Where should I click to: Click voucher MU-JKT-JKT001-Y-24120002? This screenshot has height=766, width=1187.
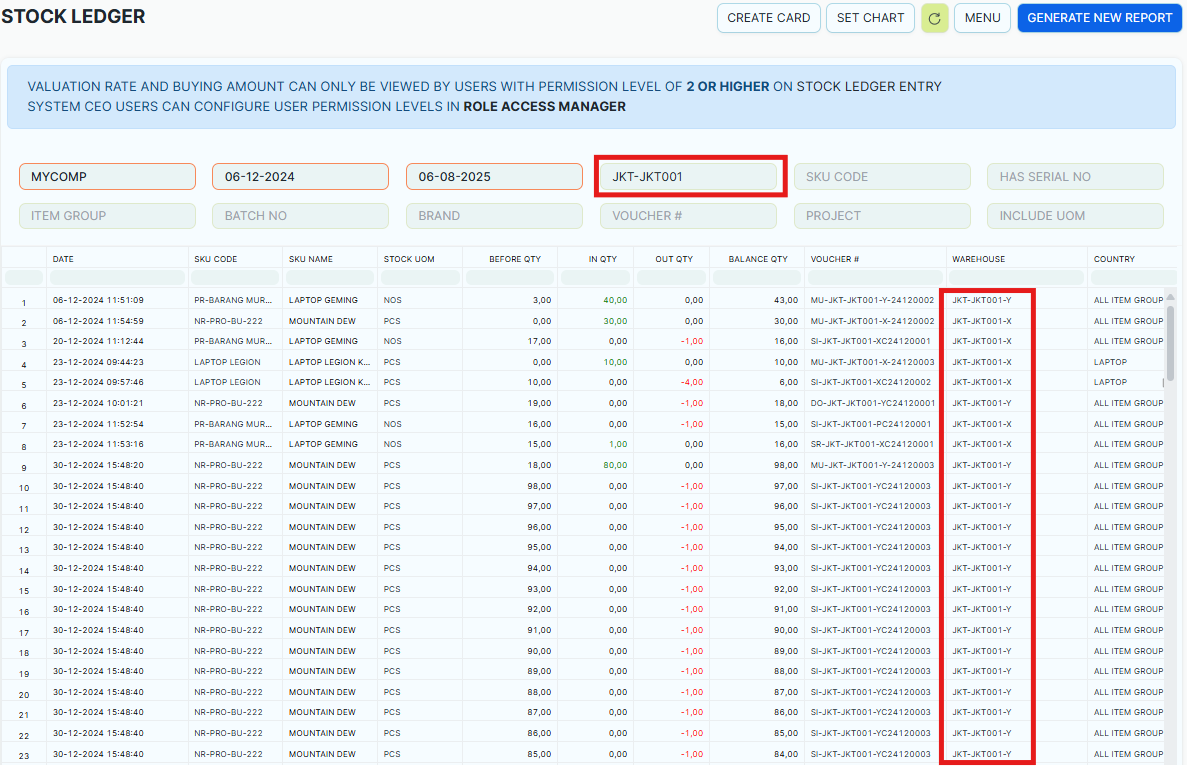tap(872, 300)
